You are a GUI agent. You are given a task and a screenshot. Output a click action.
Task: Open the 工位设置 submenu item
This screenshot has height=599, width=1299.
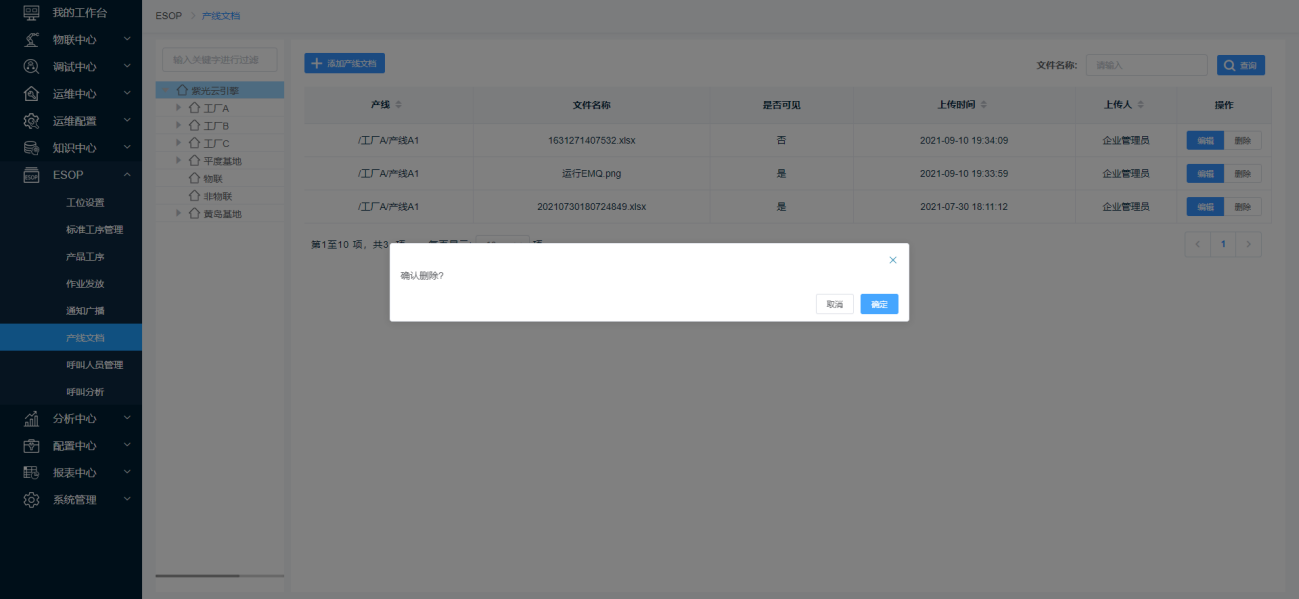pos(85,203)
